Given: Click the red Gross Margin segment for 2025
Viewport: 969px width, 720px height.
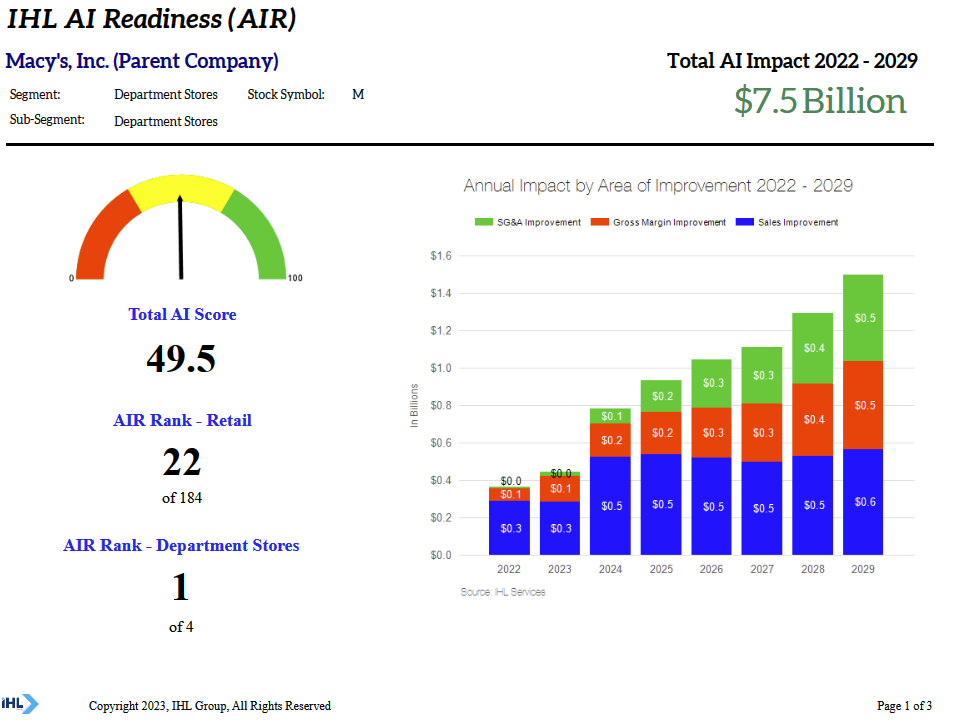Looking at the screenshot, I should (661, 433).
